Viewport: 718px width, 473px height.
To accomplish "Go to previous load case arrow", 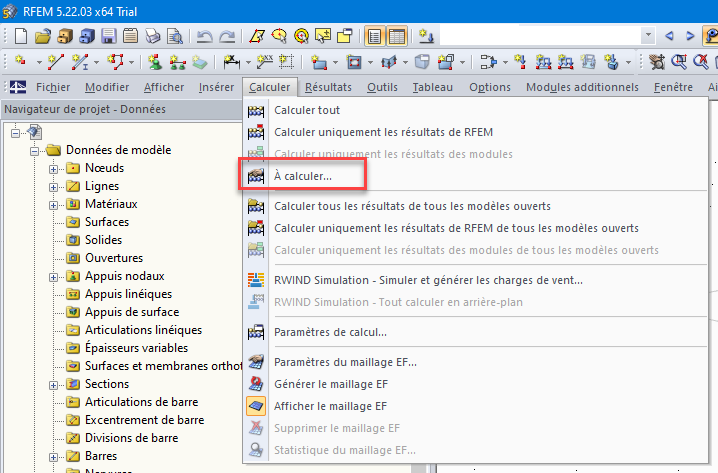I will click(x=669, y=36).
